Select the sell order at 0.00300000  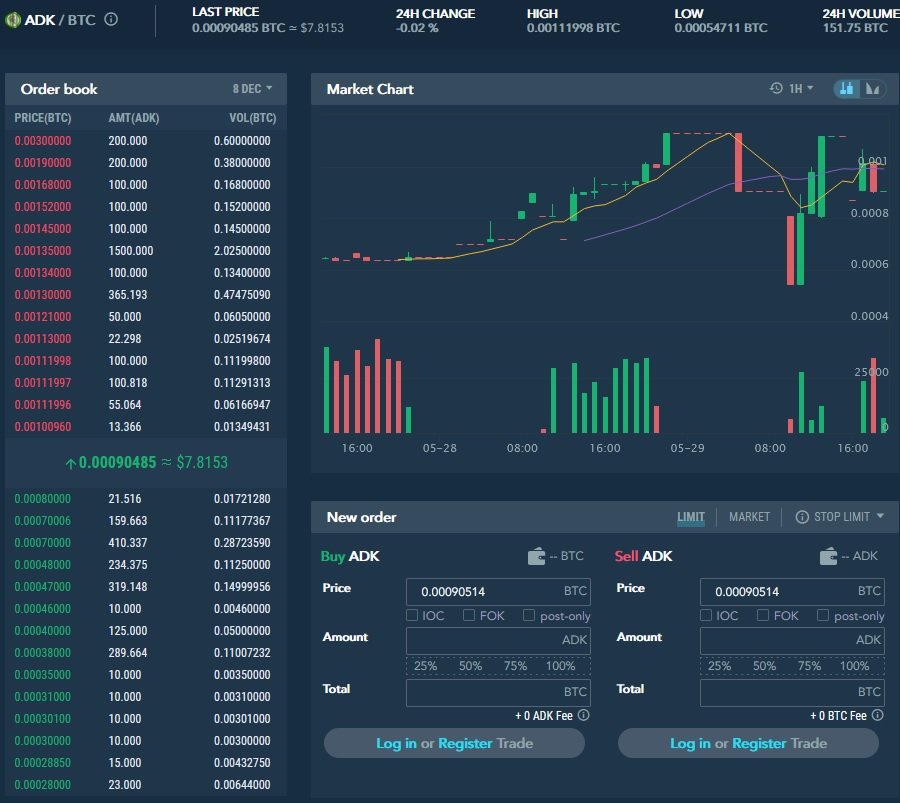coord(146,141)
